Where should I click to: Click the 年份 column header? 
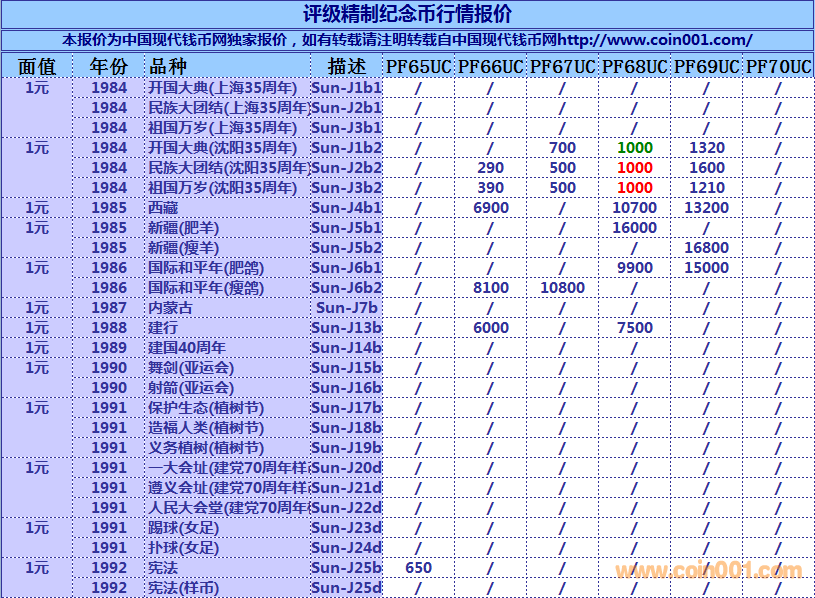109,67
